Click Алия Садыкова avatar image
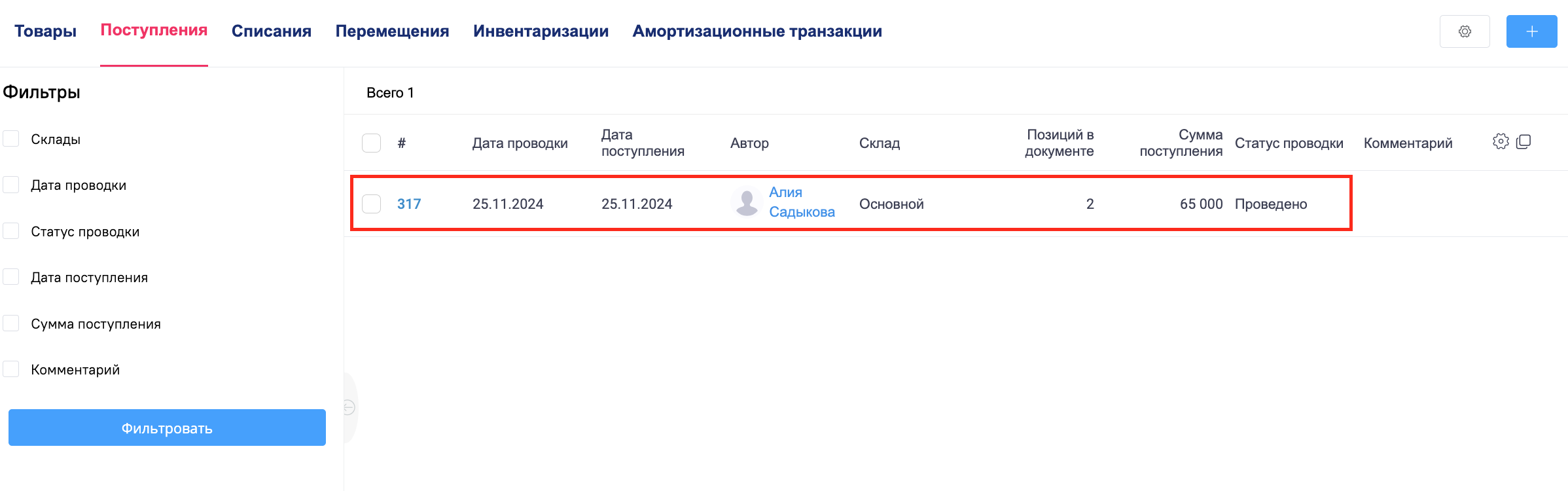The image size is (1568, 491). 747,202
